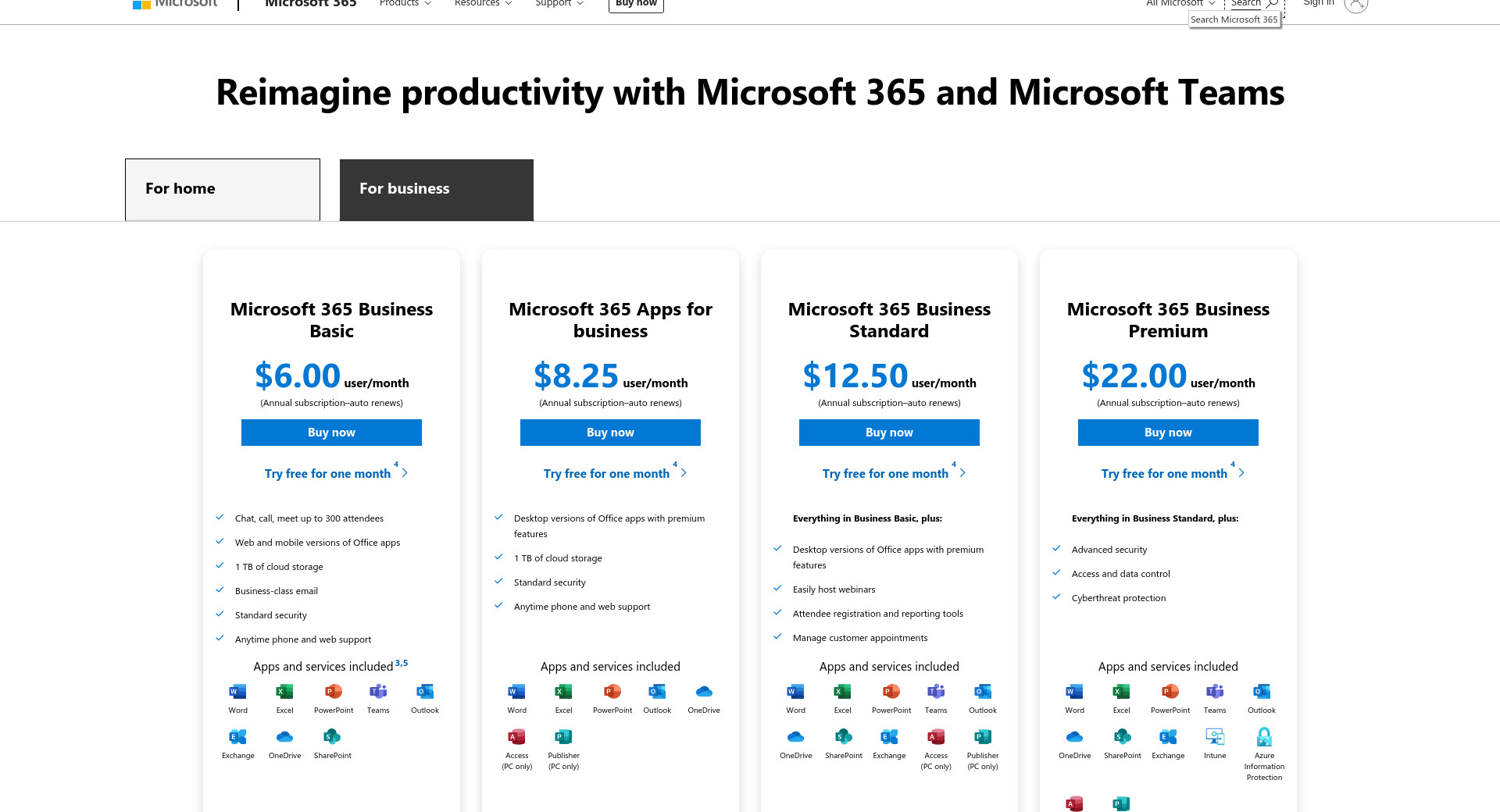The width and height of the screenshot is (1500, 812).
Task: Click the Word icon in Business Basic
Action: coord(237,692)
